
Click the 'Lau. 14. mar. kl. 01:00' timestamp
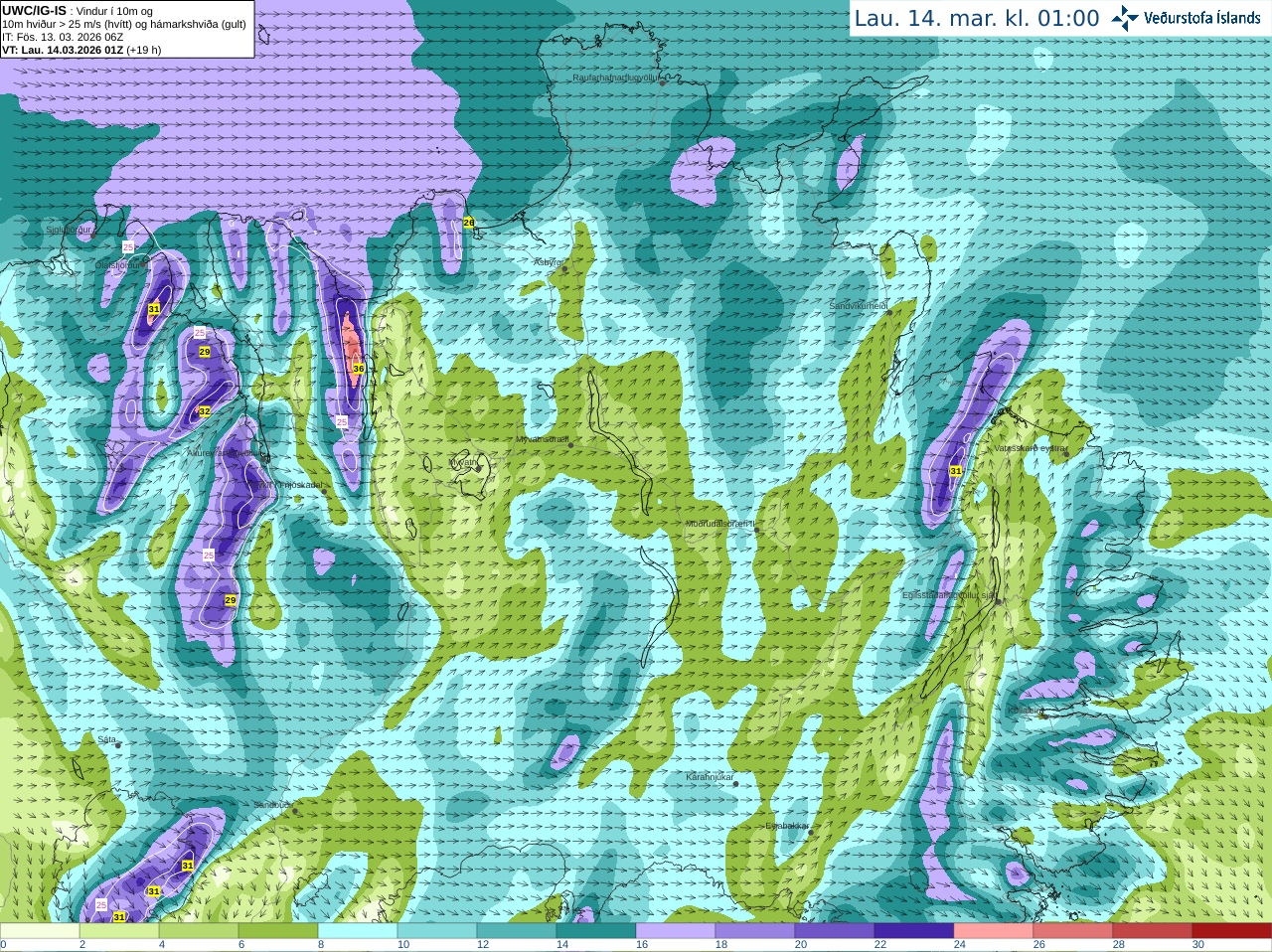tap(977, 19)
